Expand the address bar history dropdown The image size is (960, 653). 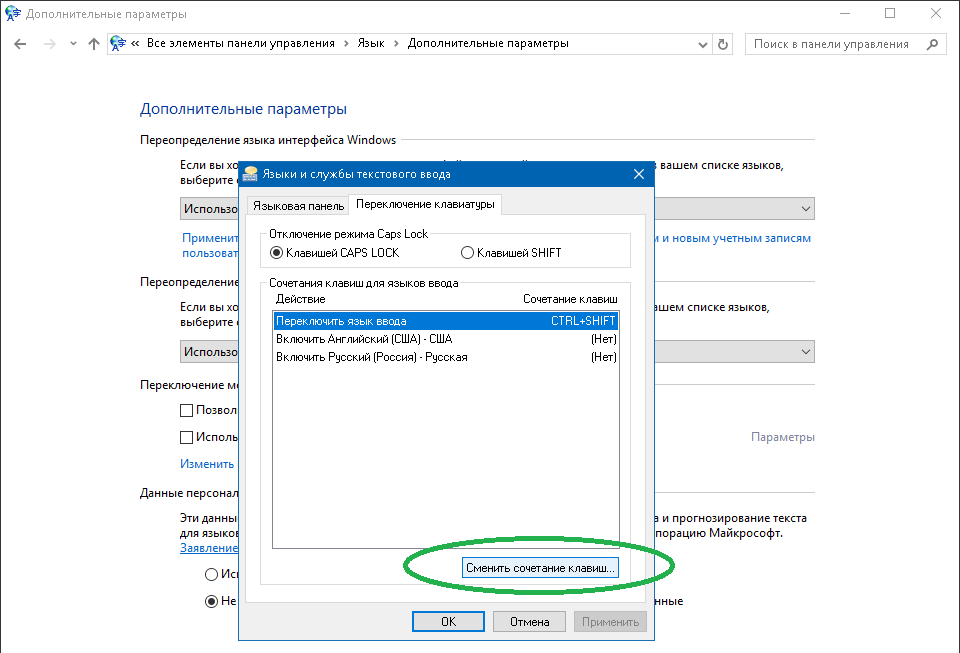[703, 45]
